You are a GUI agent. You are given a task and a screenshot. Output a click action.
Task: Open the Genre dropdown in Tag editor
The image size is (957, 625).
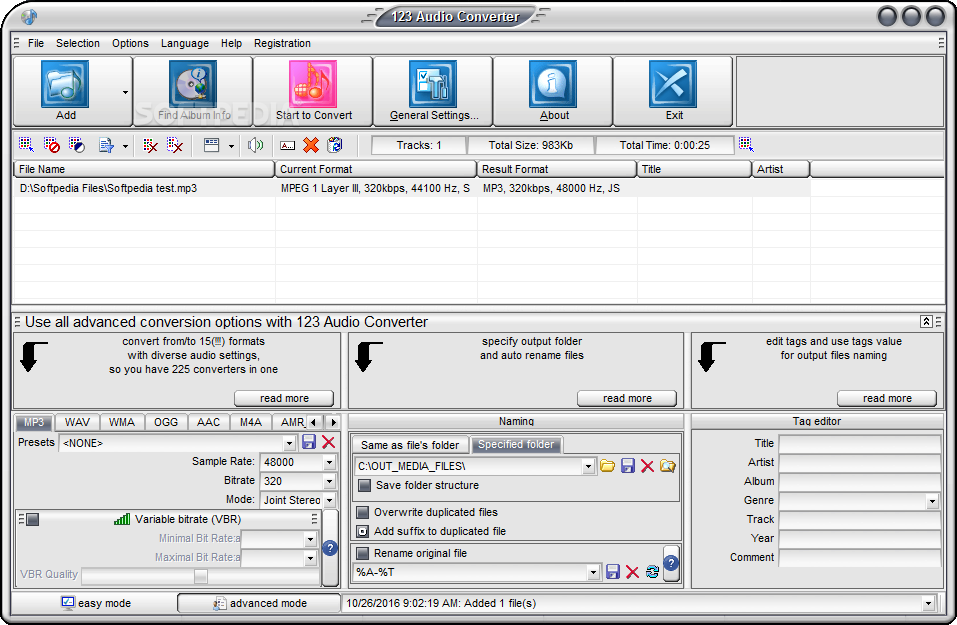pos(933,501)
